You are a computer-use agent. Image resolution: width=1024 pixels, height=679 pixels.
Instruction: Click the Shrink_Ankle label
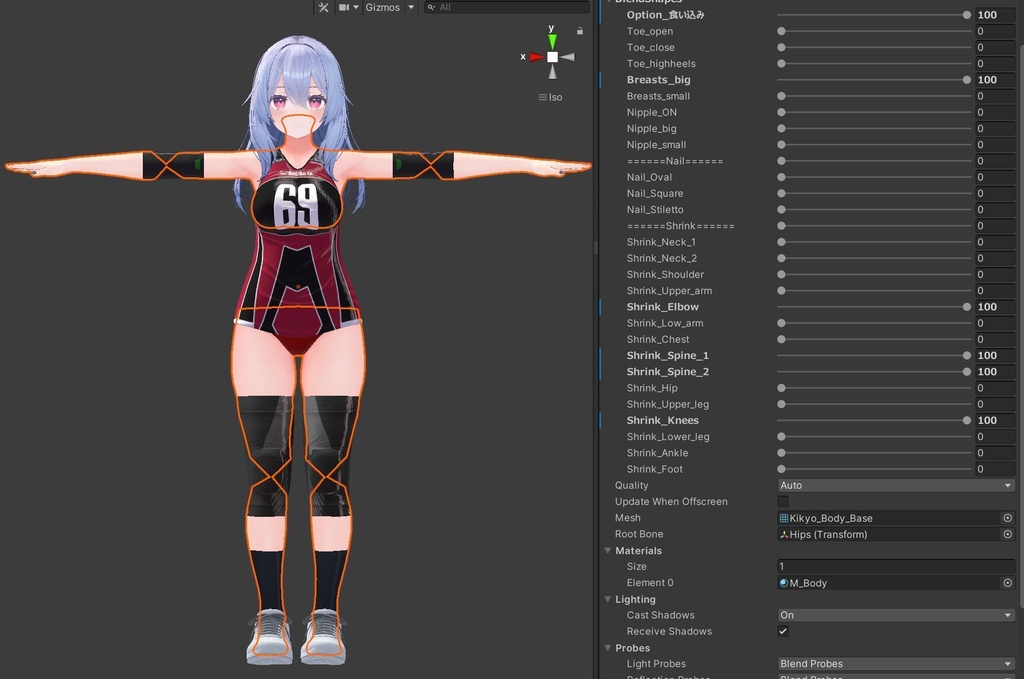pyautogui.click(x=657, y=452)
